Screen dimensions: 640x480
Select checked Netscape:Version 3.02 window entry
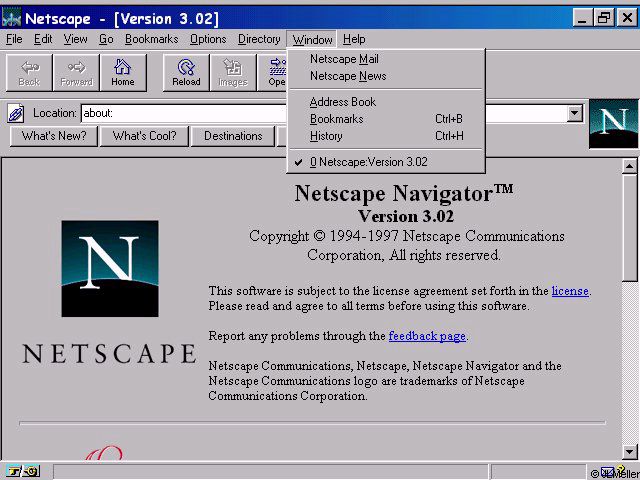pyautogui.click(x=386, y=162)
